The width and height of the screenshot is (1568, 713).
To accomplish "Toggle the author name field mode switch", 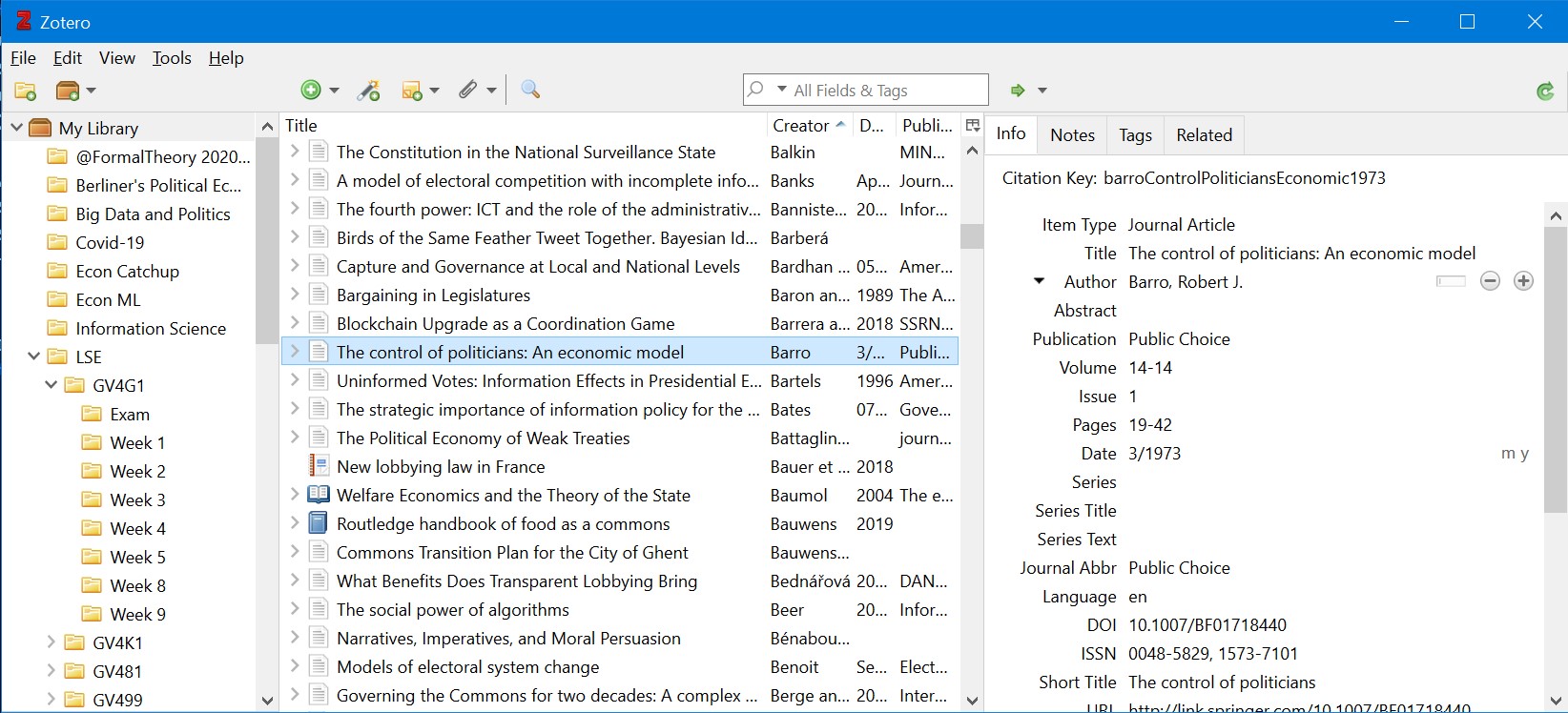I will tap(1451, 281).
